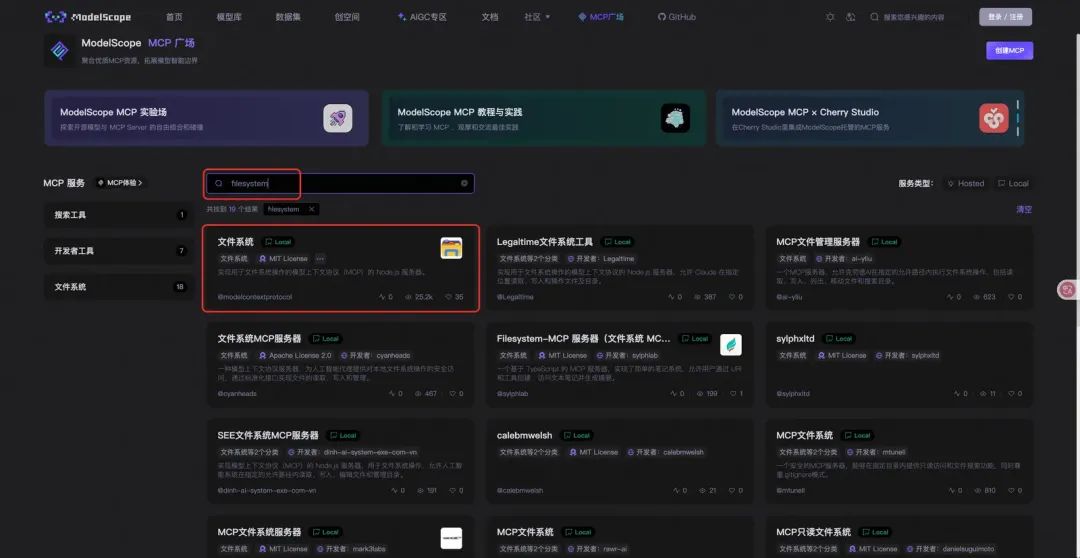Click the like heart on 文件系统 card
Viewport: 1080px width, 558px height.
coord(448,297)
